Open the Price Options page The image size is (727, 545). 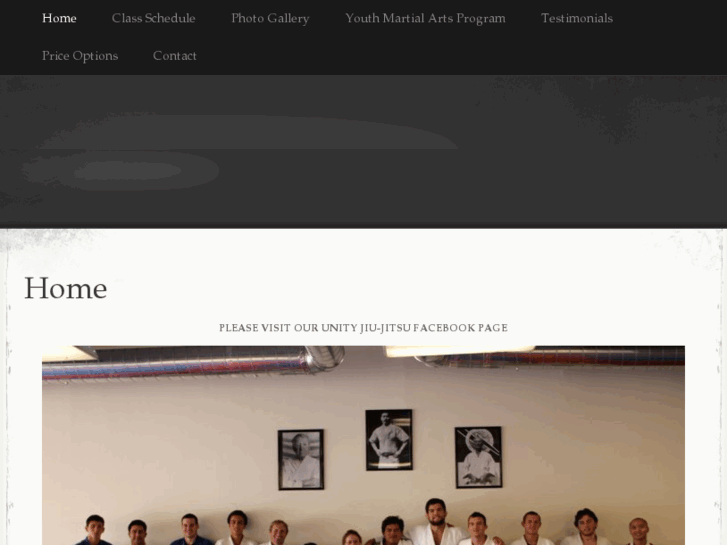point(80,56)
